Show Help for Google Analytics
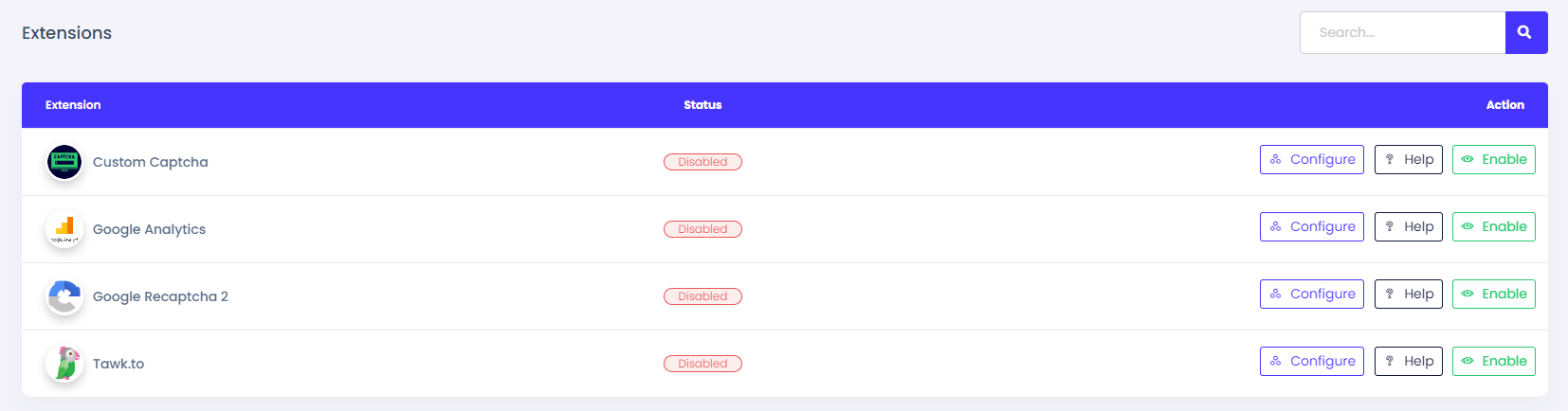The image size is (1568, 411). coord(1408,227)
